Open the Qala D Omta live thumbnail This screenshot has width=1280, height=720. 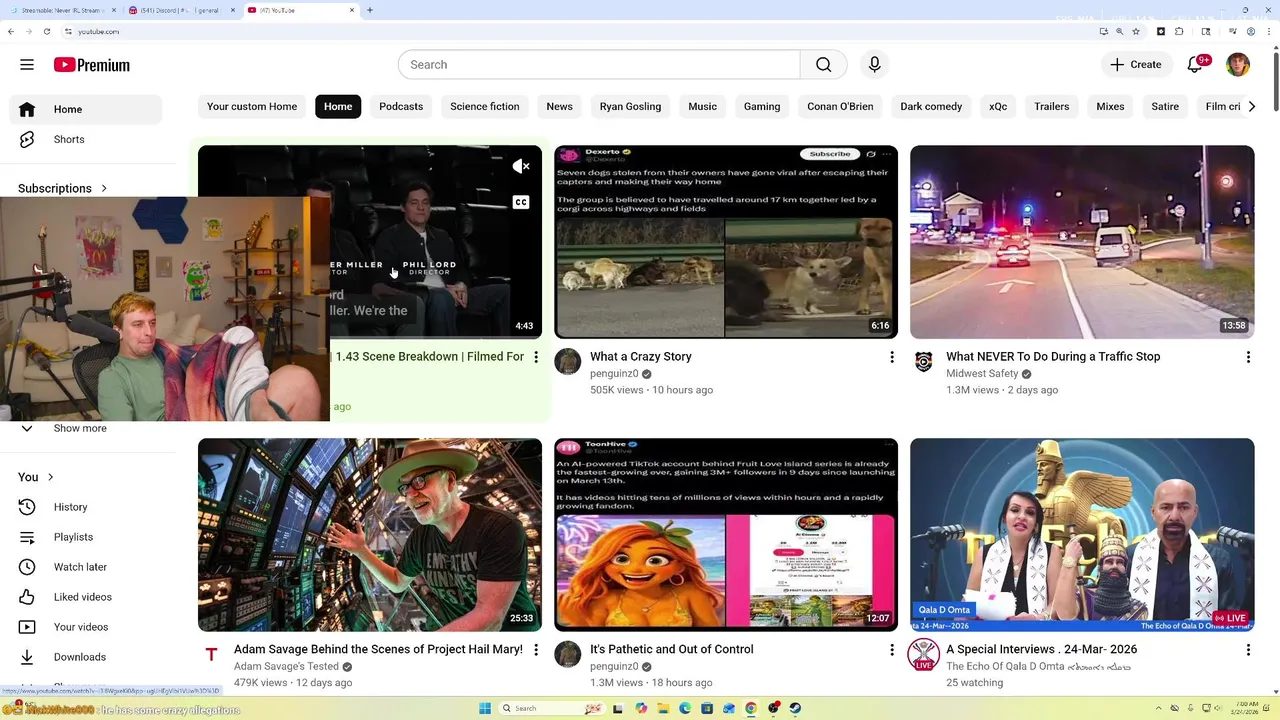click(1082, 535)
